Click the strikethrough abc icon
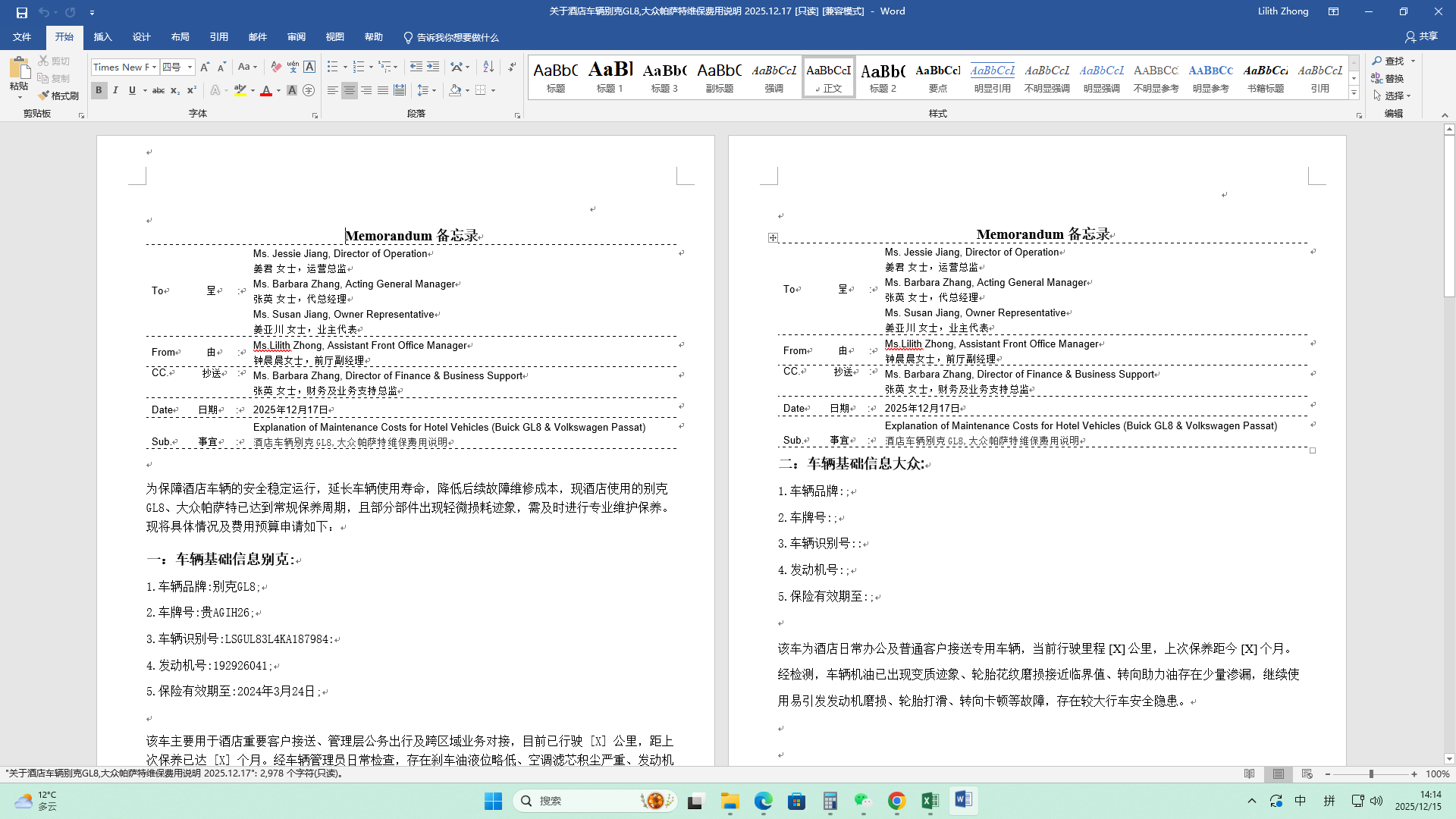 coord(158,90)
